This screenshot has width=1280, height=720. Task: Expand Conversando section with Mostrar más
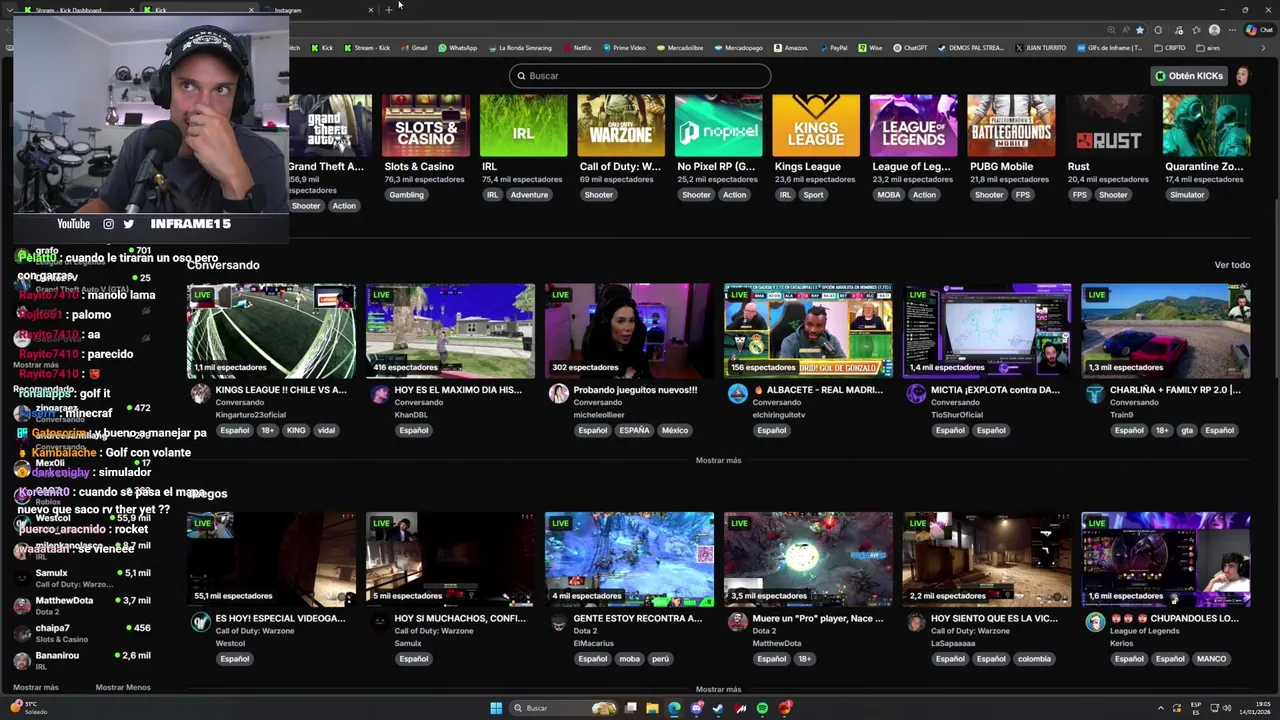(x=718, y=461)
